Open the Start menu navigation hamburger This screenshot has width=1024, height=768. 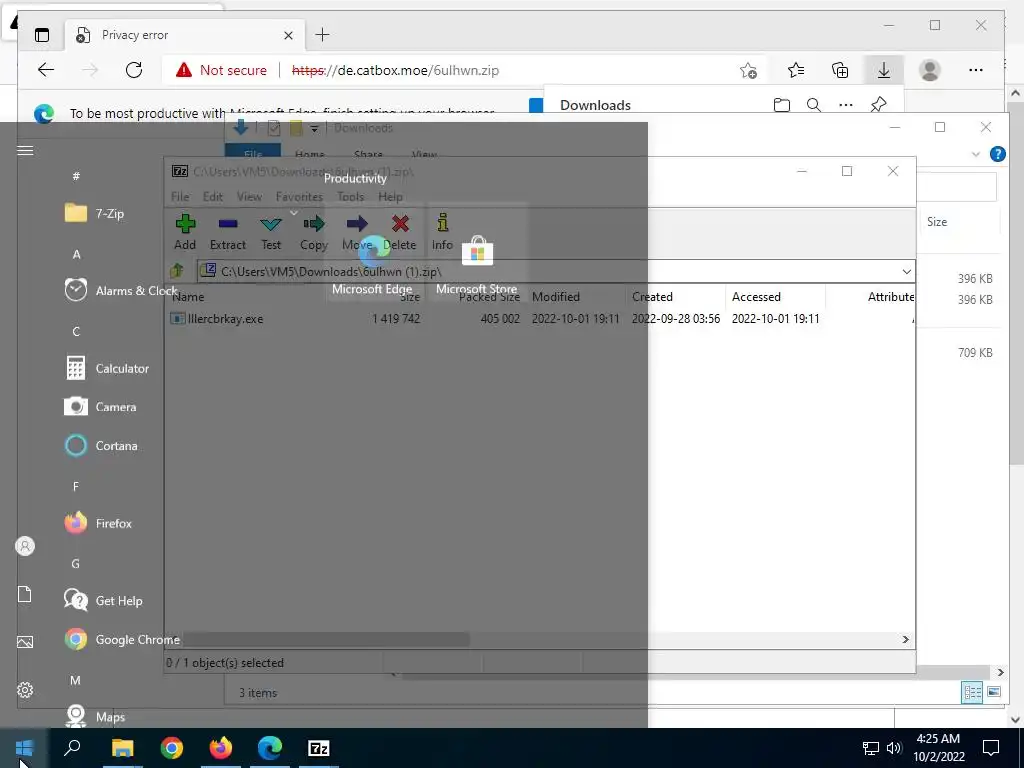(25, 151)
